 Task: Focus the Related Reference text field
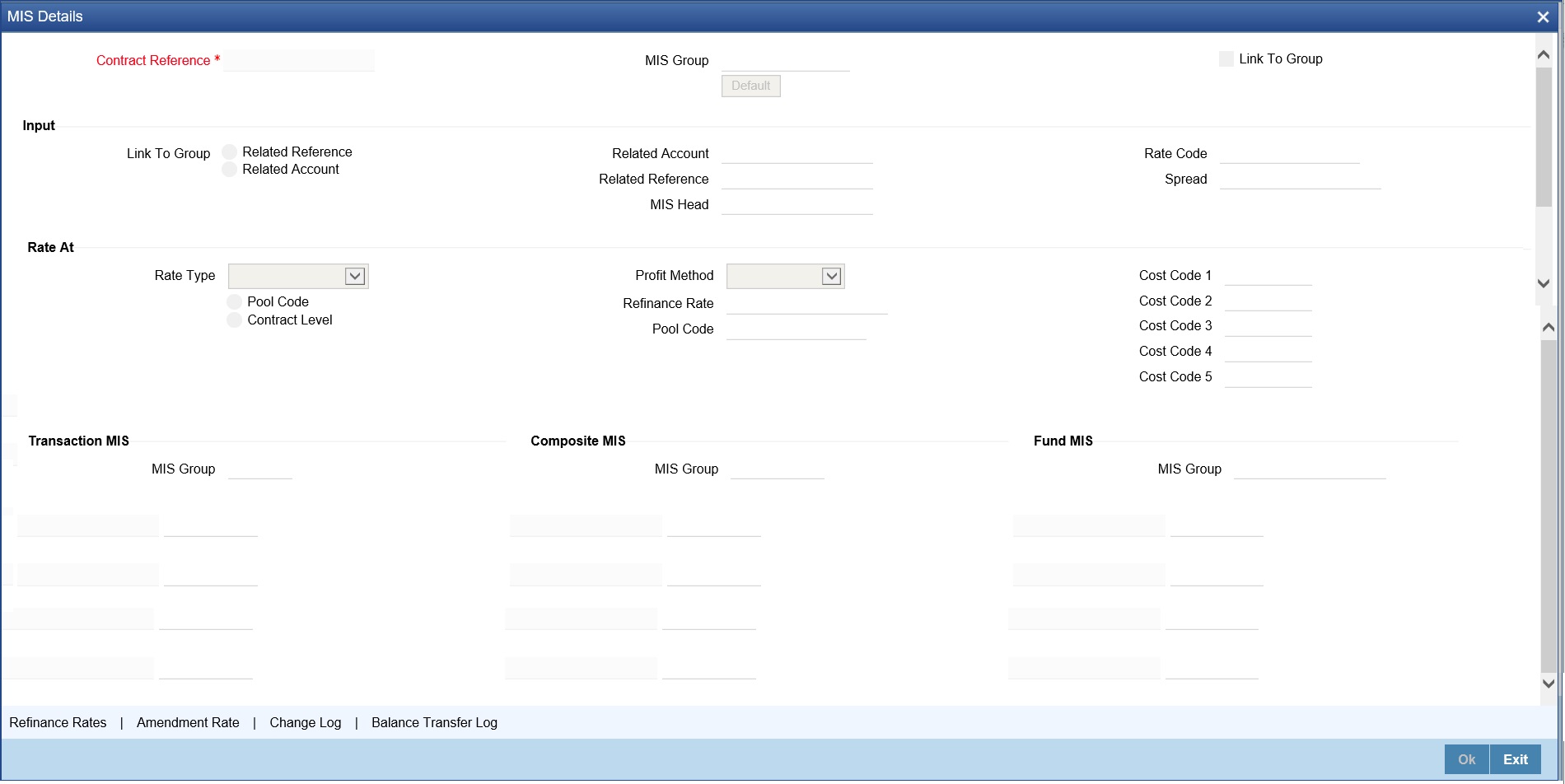click(x=797, y=179)
